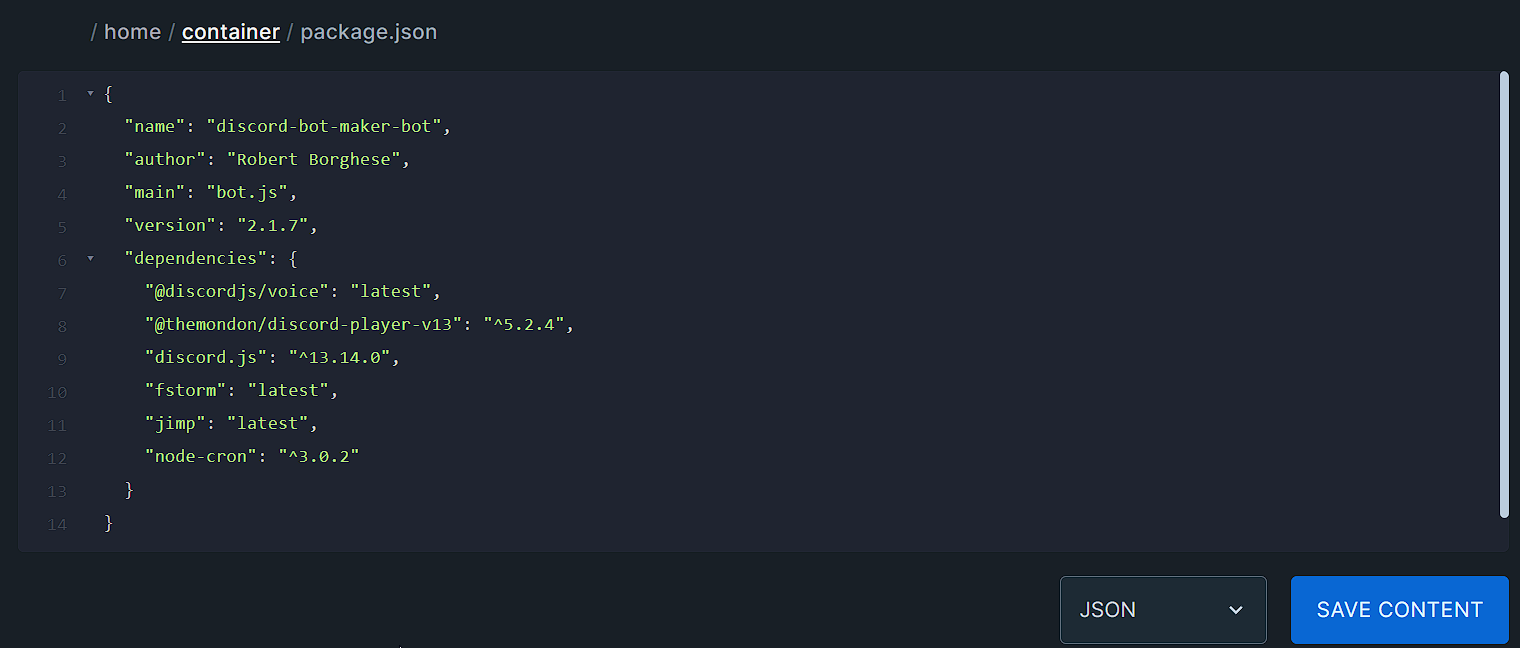
Task: Go to the container breadcrumb link
Action: pos(230,32)
